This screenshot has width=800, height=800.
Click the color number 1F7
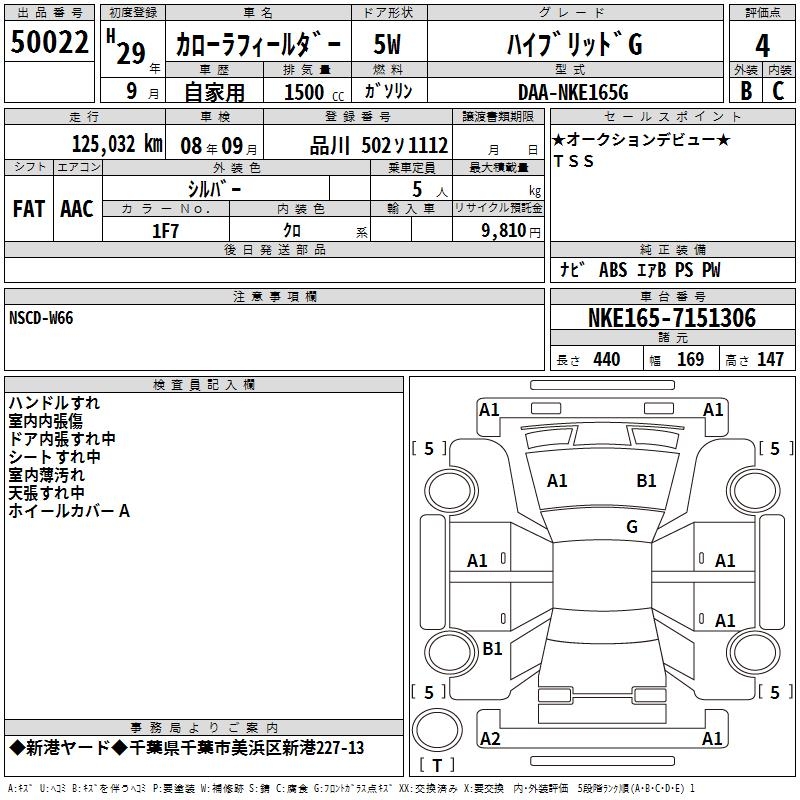coord(165,231)
